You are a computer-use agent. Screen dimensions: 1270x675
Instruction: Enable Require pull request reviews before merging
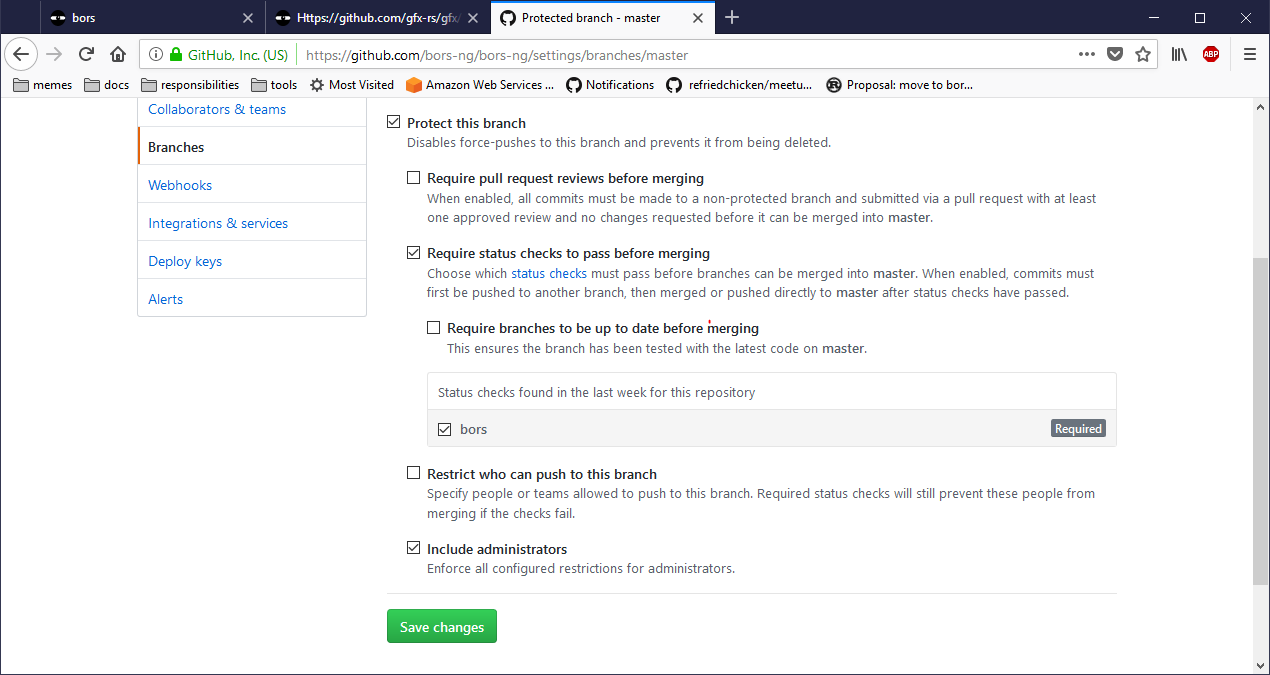pos(413,178)
